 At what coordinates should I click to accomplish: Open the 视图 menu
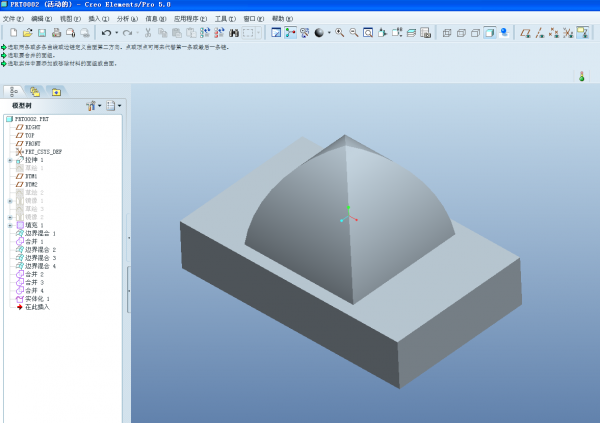click(70, 19)
